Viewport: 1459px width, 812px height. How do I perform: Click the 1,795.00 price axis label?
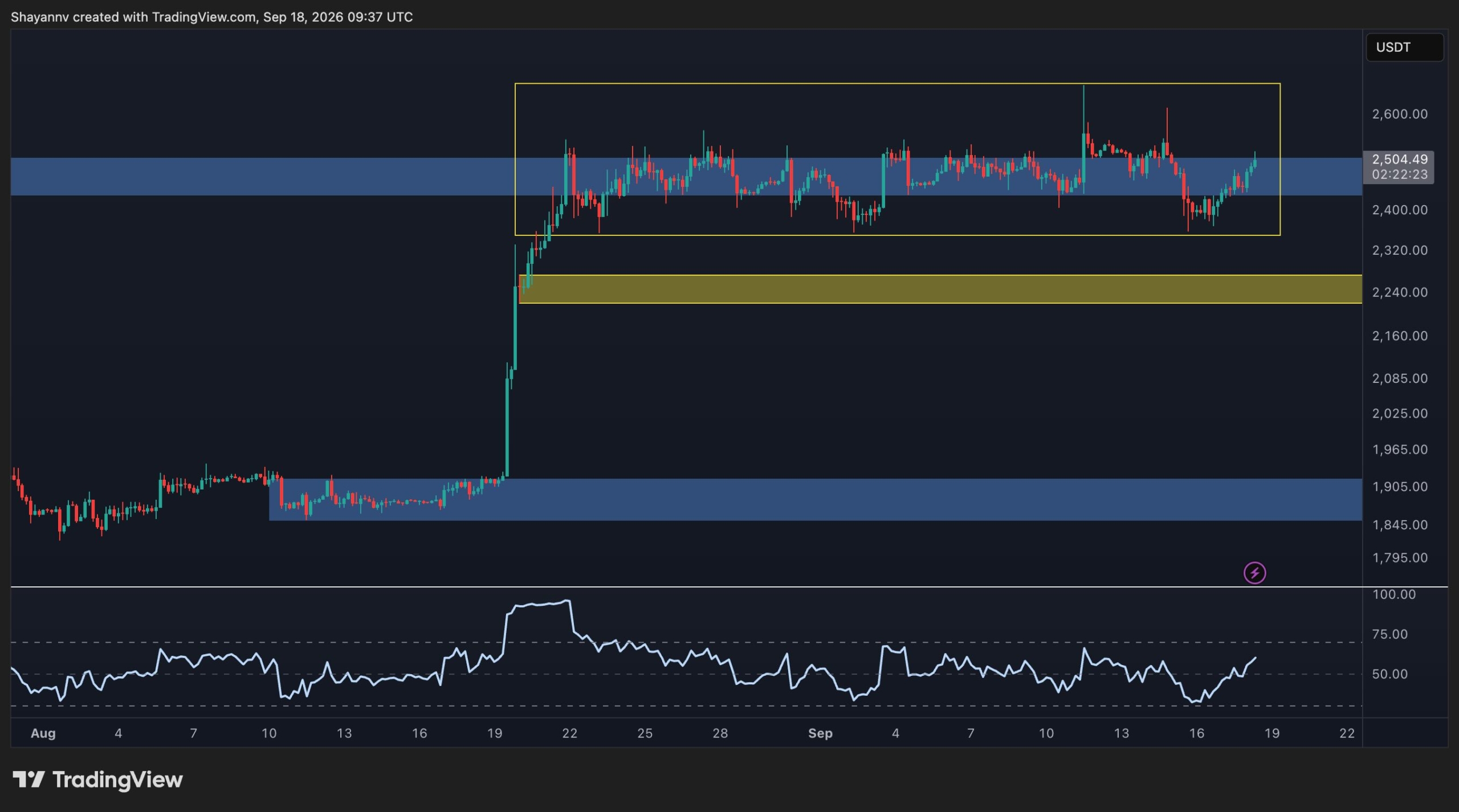(x=1399, y=558)
